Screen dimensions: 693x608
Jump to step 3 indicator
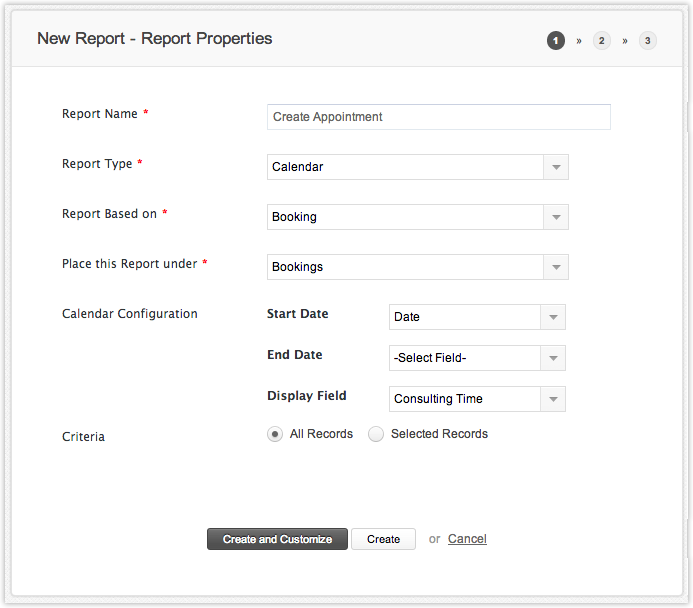click(x=648, y=41)
